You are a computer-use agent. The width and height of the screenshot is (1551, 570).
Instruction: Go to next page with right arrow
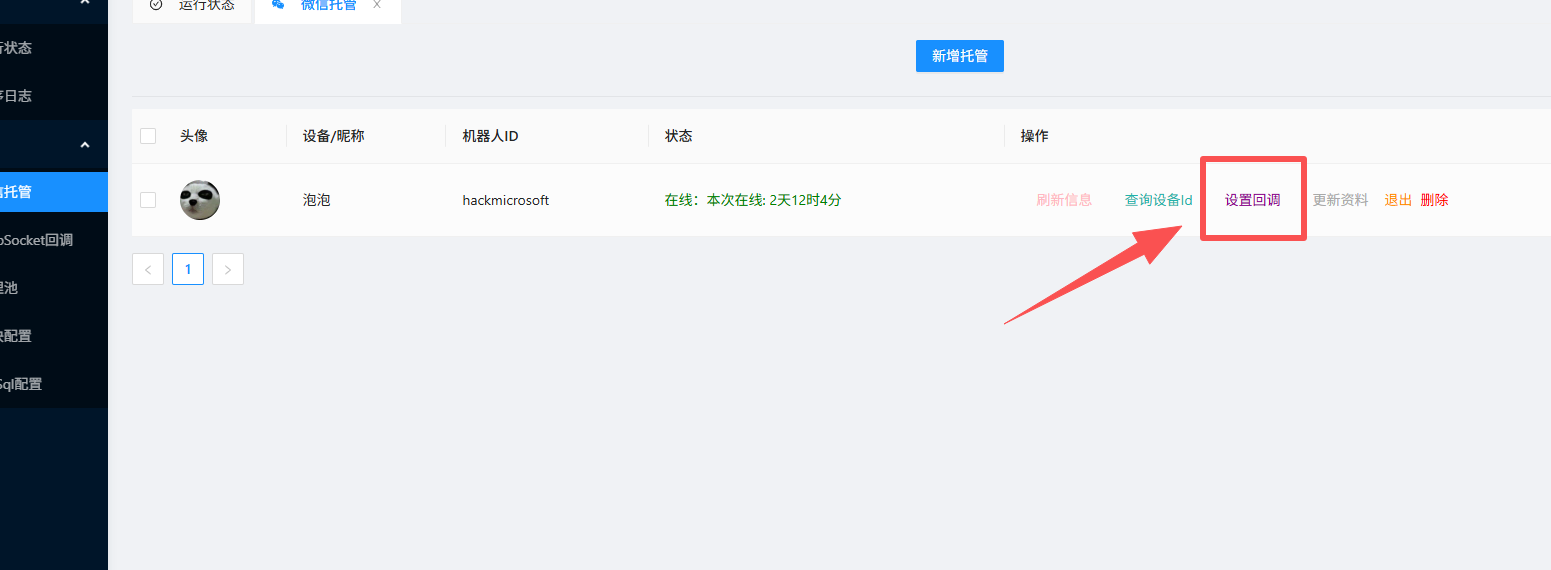point(228,269)
